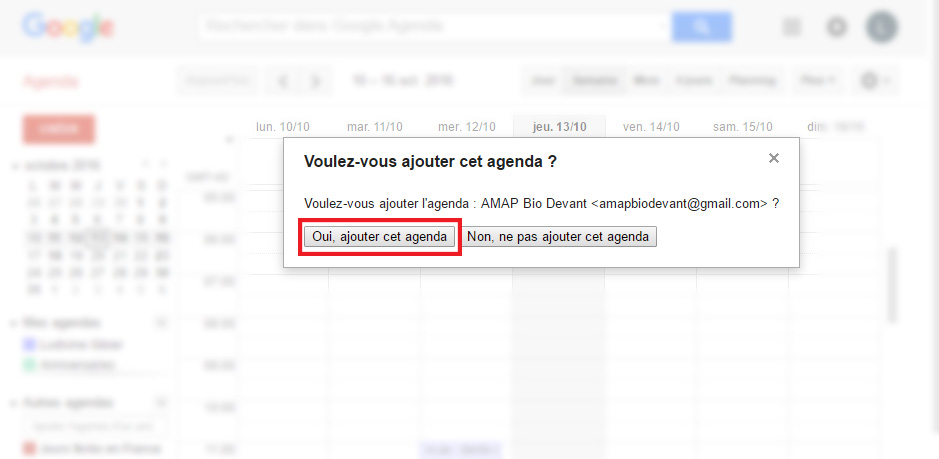
Task: Switch to the Jour view tab
Action: tap(543, 80)
